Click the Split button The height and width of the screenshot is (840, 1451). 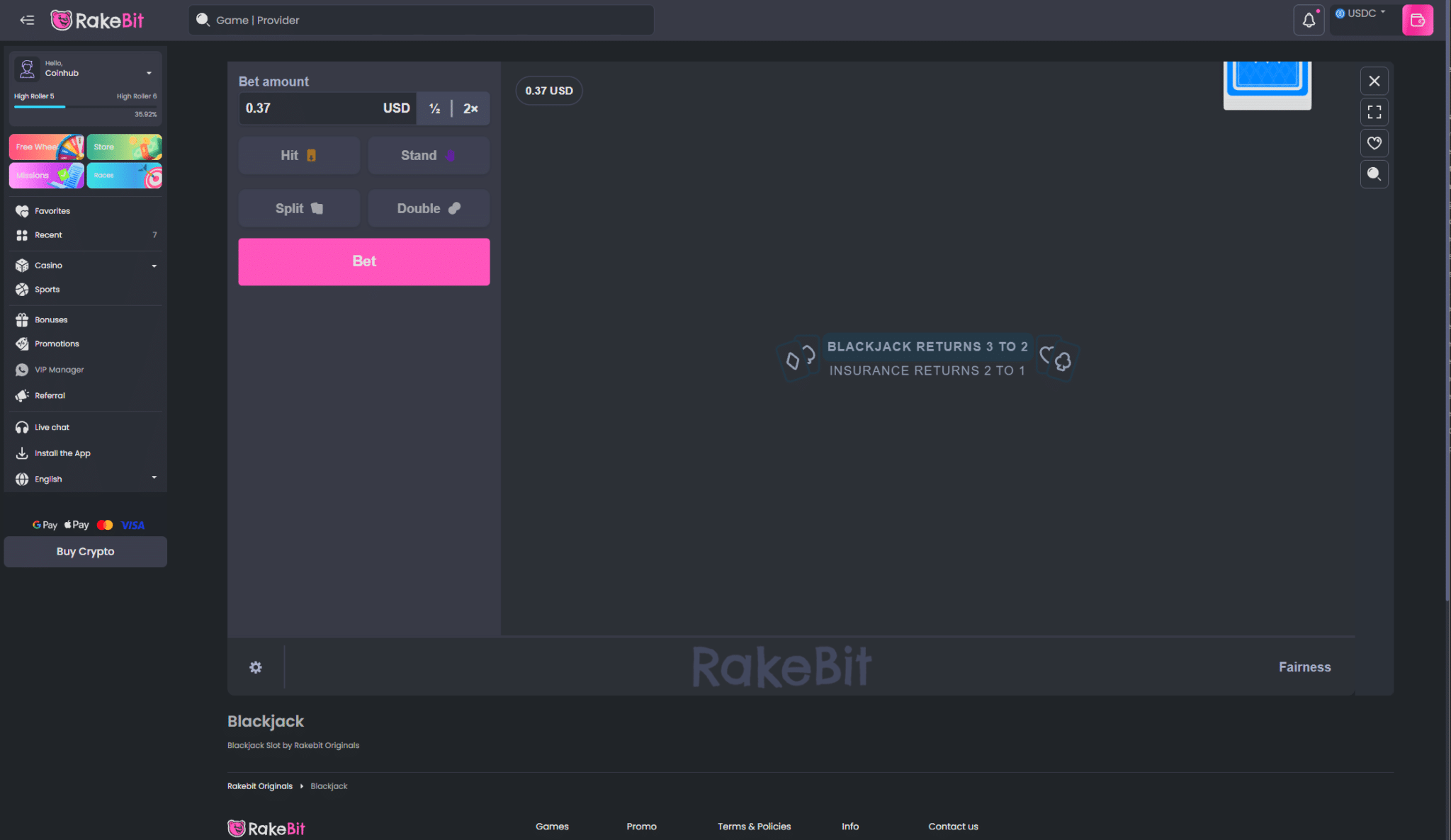point(299,208)
